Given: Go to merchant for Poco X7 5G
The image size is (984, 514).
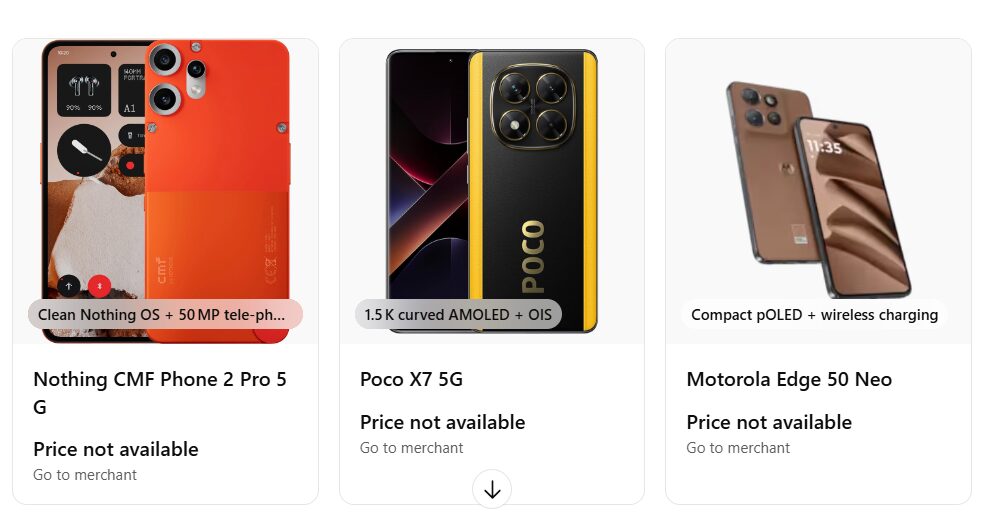Looking at the screenshot, I should 412,448.
